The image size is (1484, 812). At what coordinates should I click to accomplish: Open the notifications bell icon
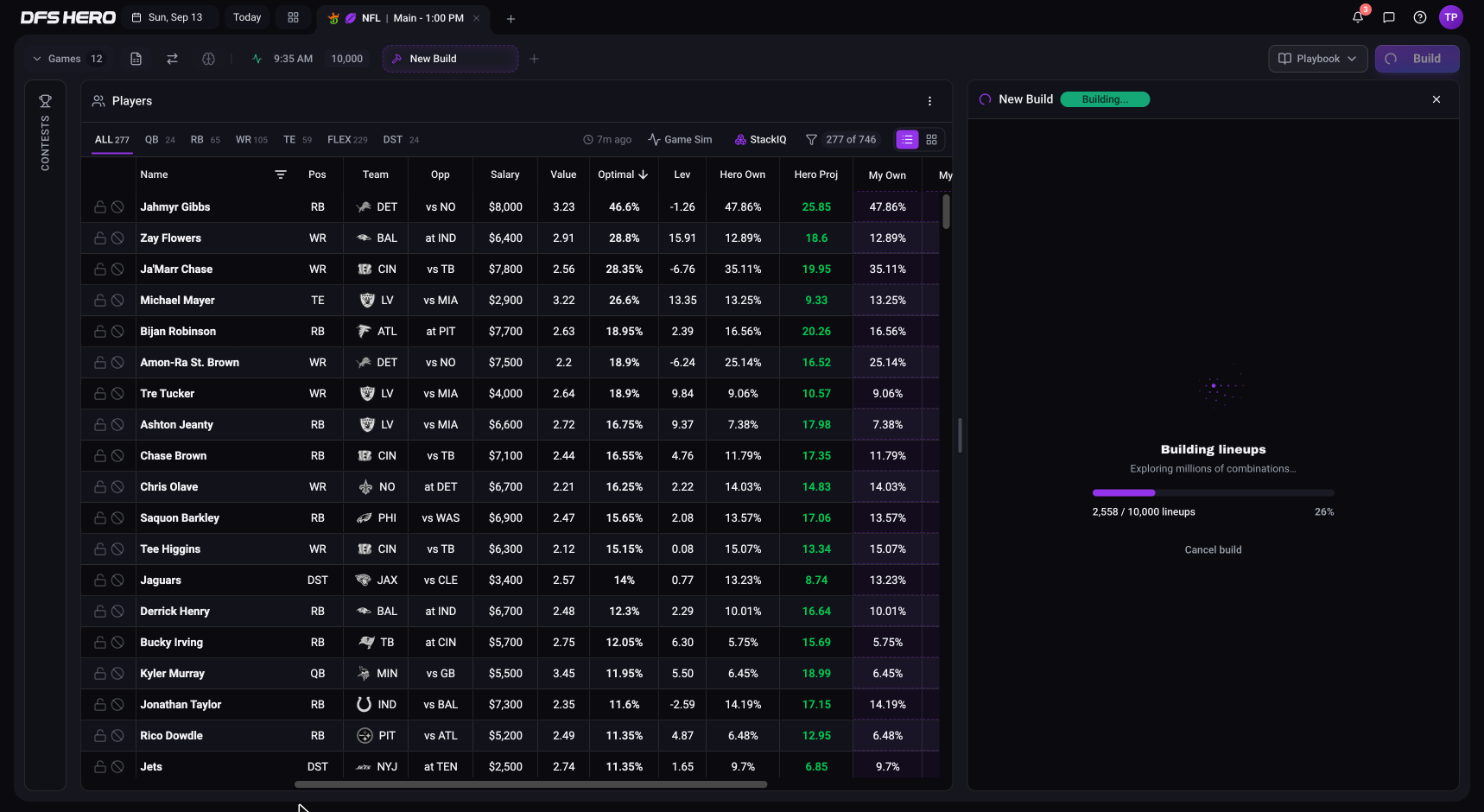(x=1357, y=17)
